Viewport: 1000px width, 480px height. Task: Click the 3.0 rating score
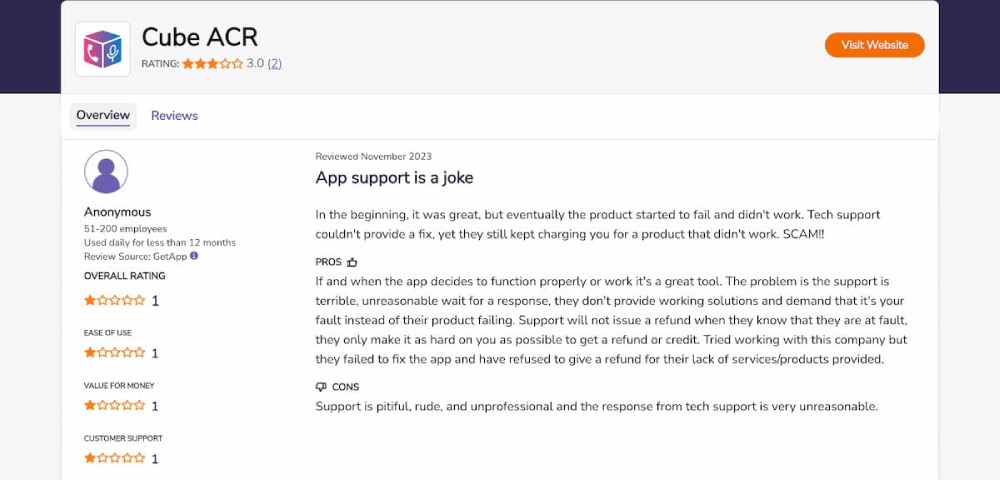click(255, 64)
